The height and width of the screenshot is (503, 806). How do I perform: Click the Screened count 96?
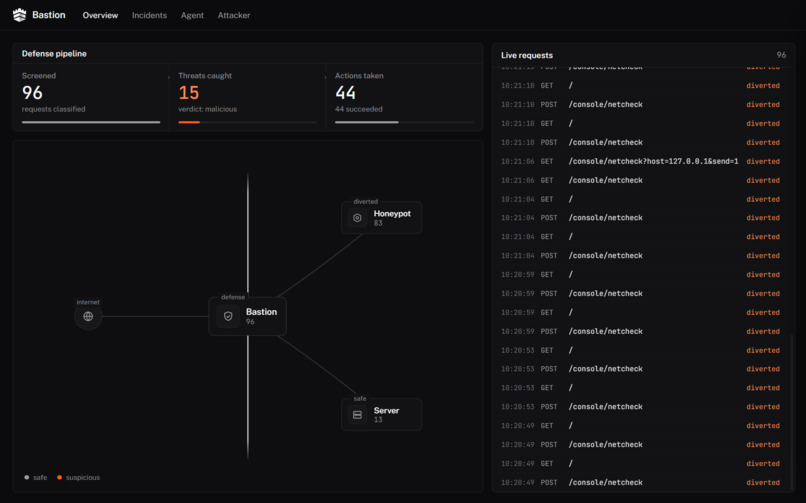(32, 92)
